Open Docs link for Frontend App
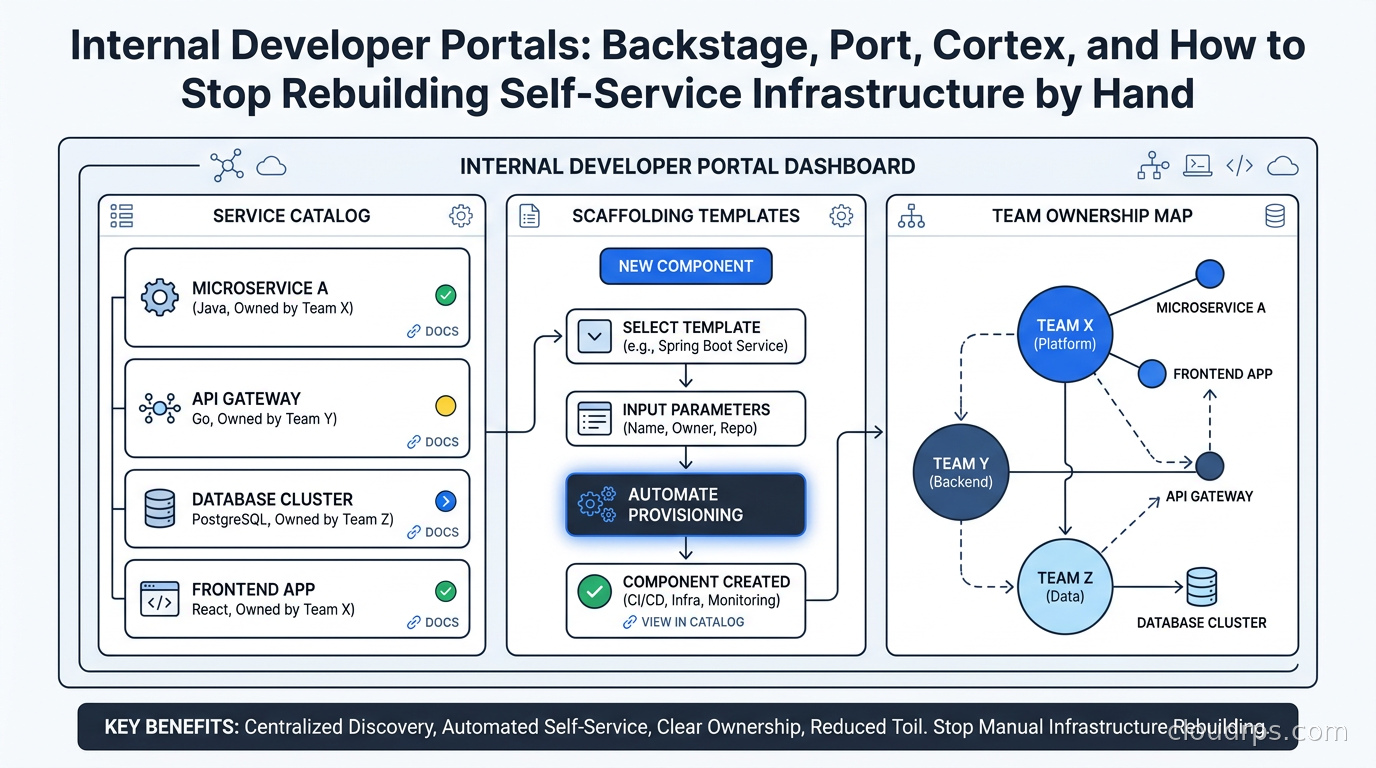This screenshot has width=1376, height=768. (433, 622)
